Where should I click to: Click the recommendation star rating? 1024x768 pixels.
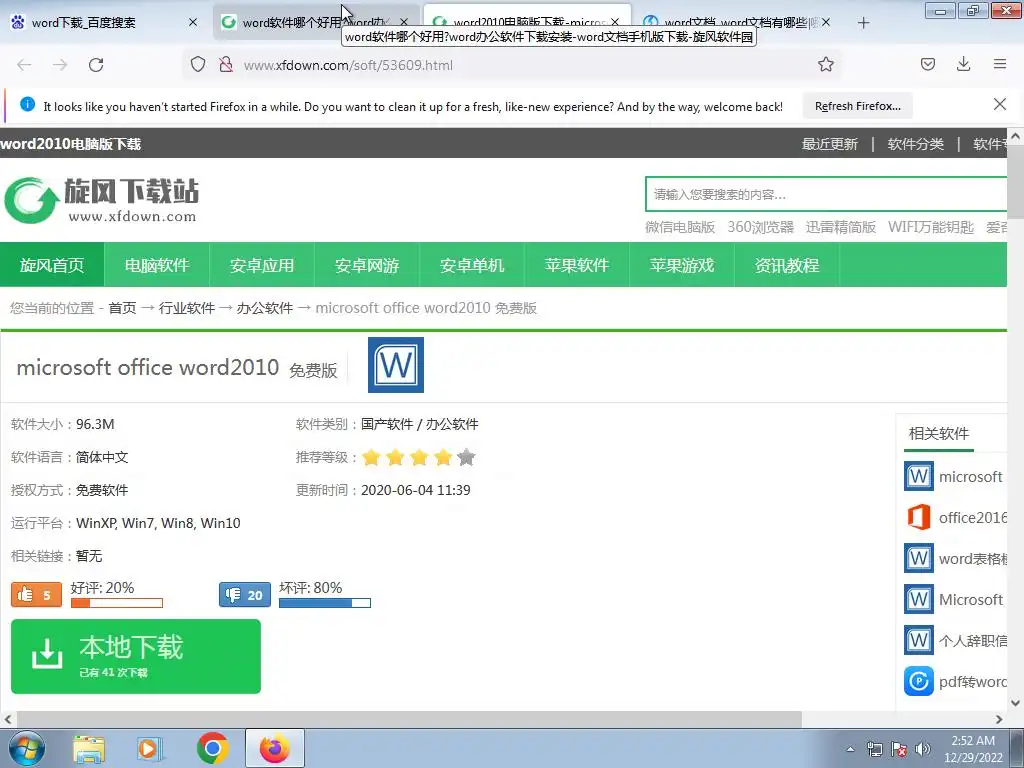tap(419, 456)
